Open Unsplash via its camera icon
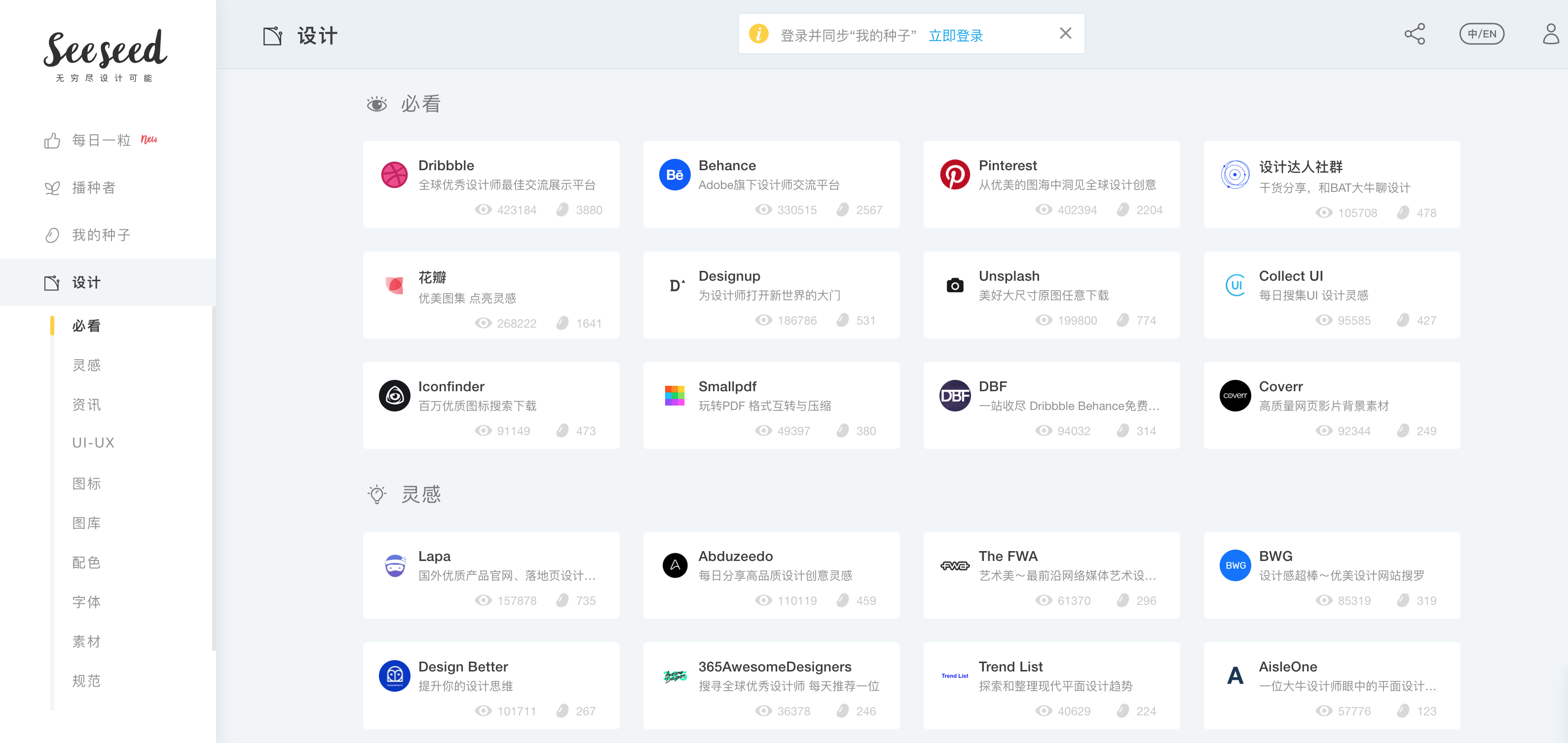Viewport: 1568px width, 743px height. [955, 285]
